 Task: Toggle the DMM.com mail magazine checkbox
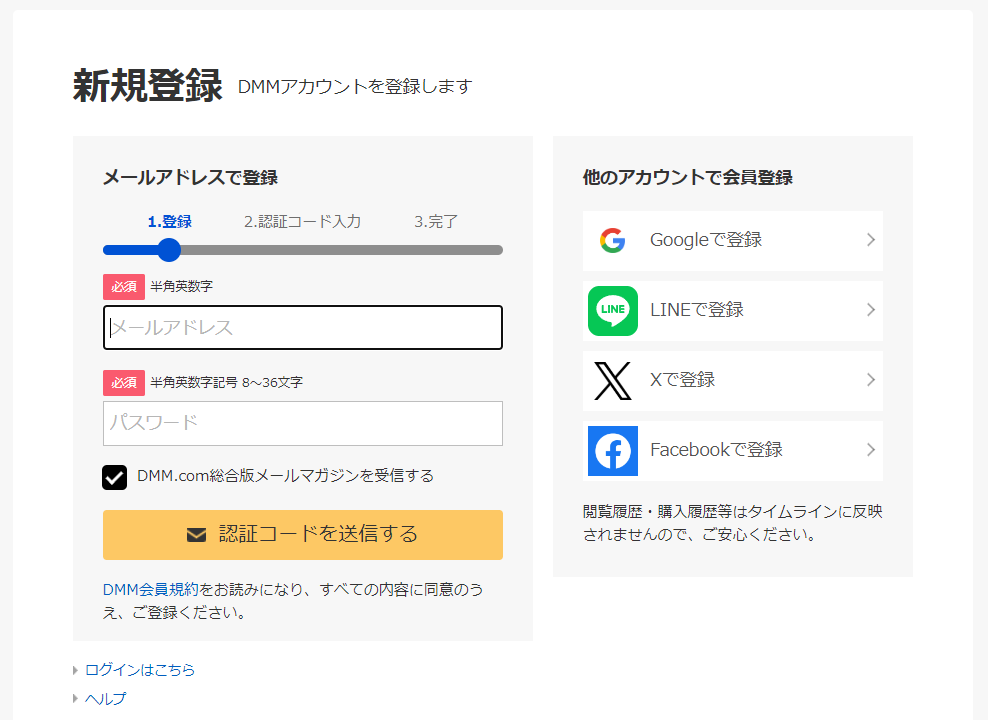tap(115, 477)
